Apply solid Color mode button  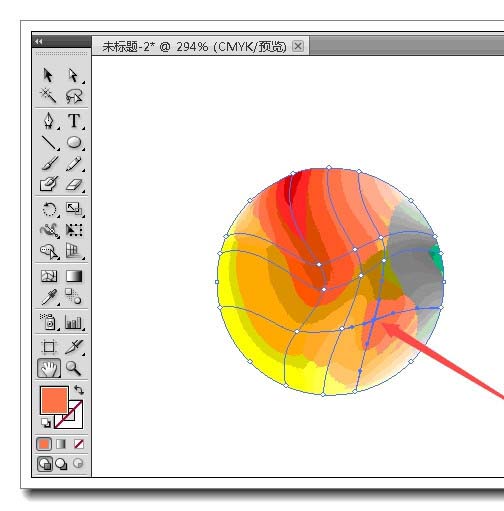[x=44, y=444]
